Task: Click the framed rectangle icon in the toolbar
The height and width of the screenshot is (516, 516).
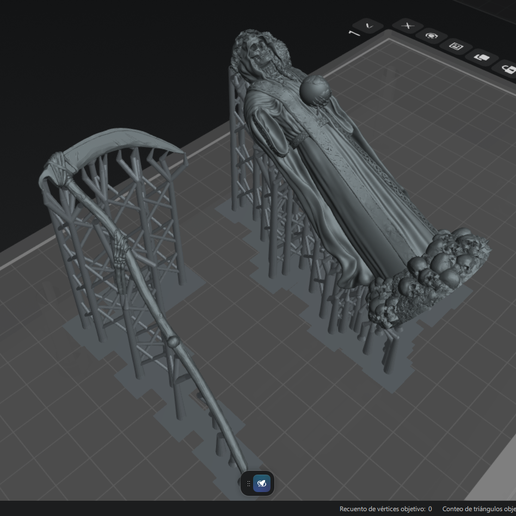Action: pos(456,46)
